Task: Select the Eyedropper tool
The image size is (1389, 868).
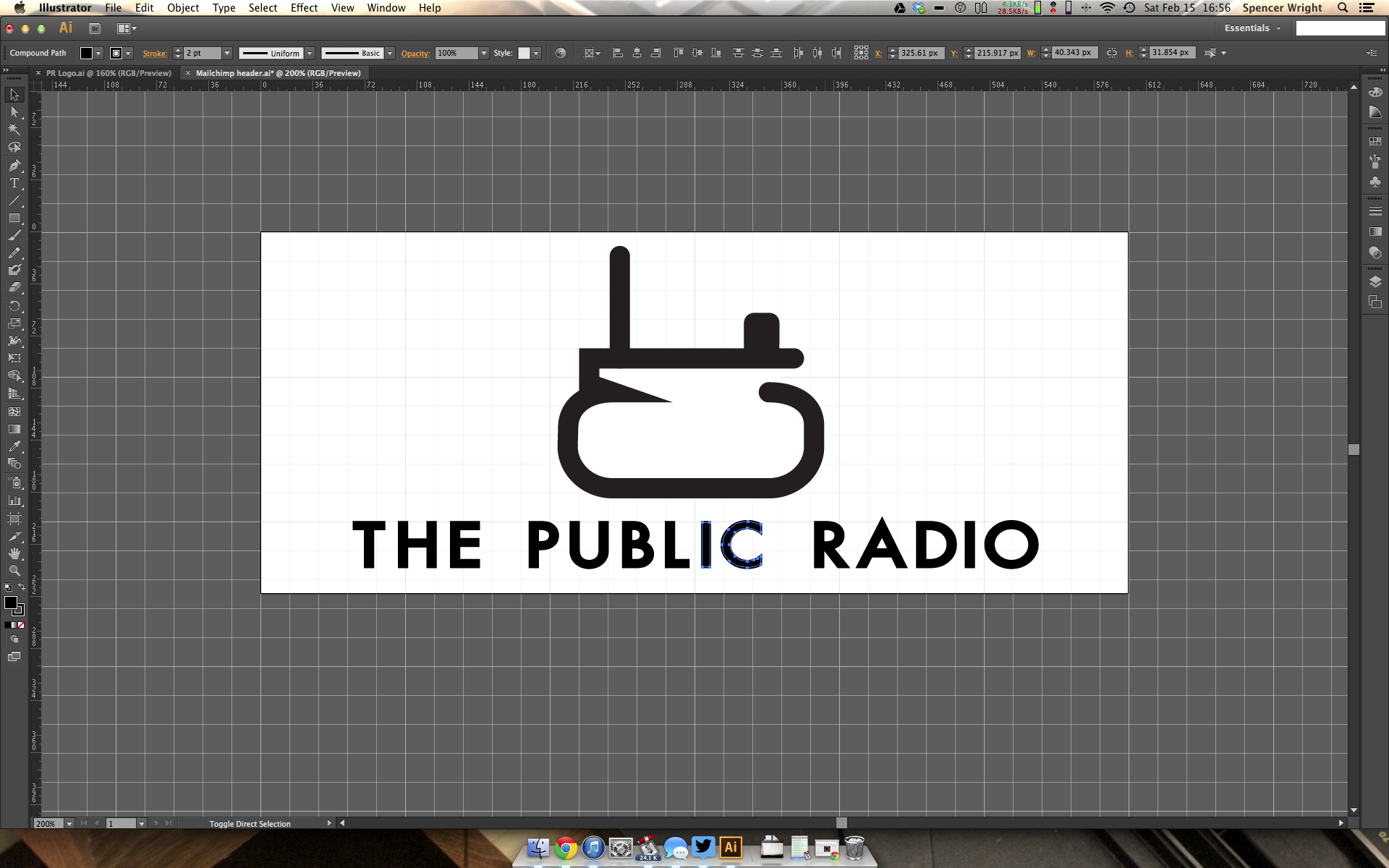Action: [x=14, y=446]
